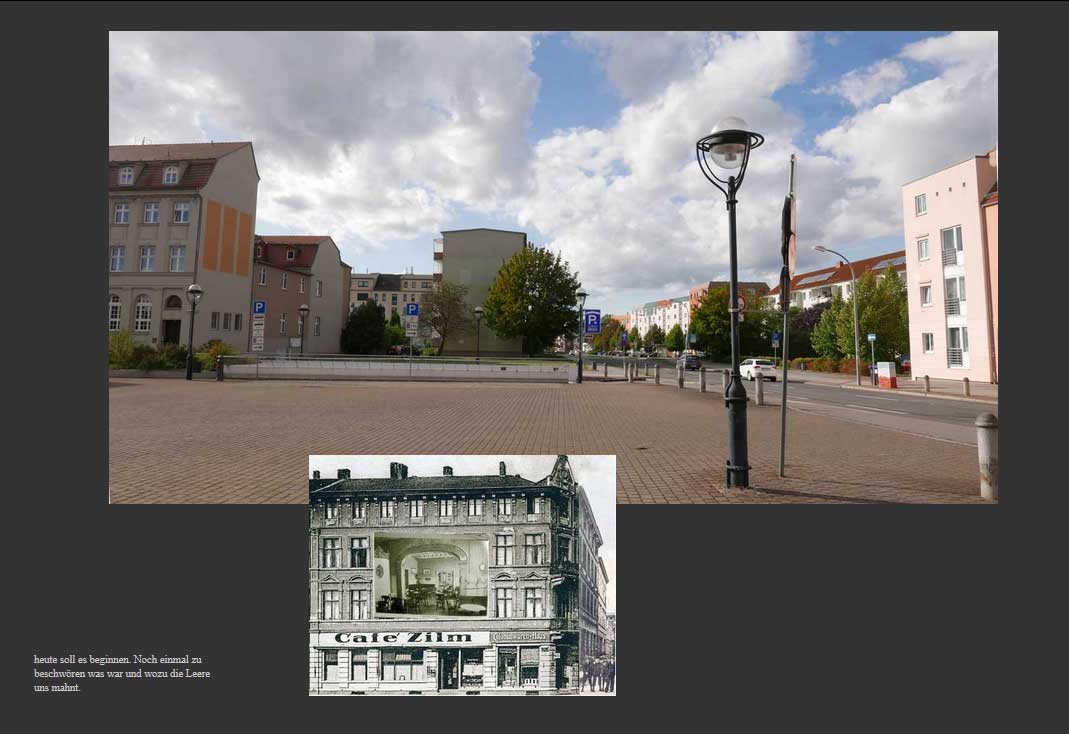This screenshot has width=1069, height=734.
Task: Click the blue parking sign beside the central tree
Action: [x=592, y=322]
